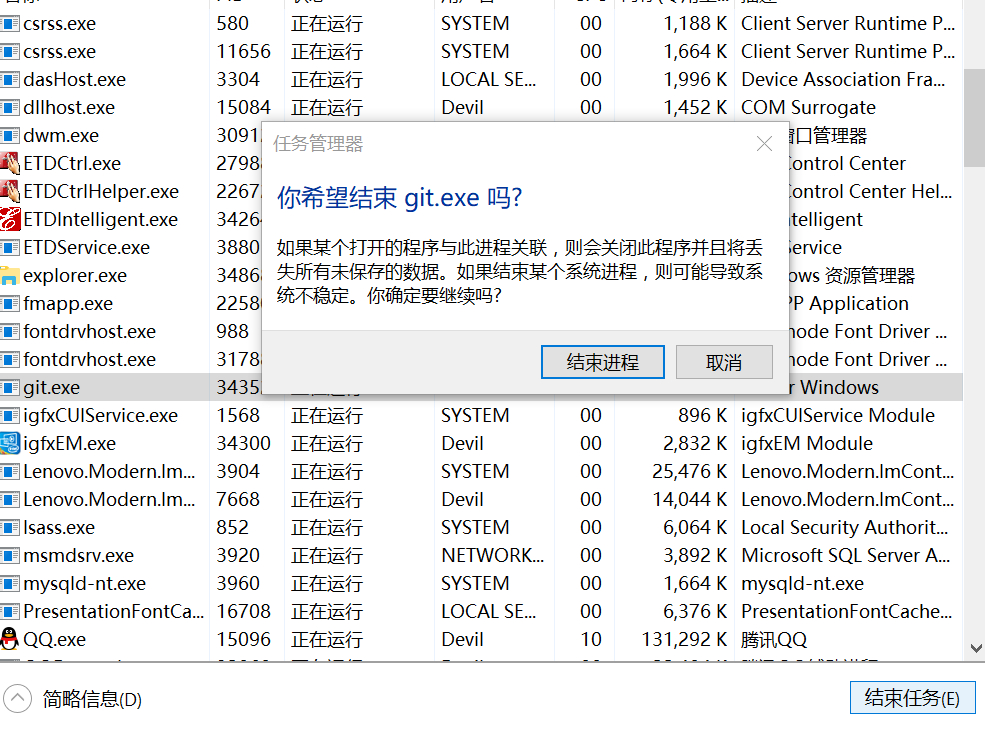Select the dasHost.exe process name
This screenshot has width=985, height=729.
pos(74,80)
